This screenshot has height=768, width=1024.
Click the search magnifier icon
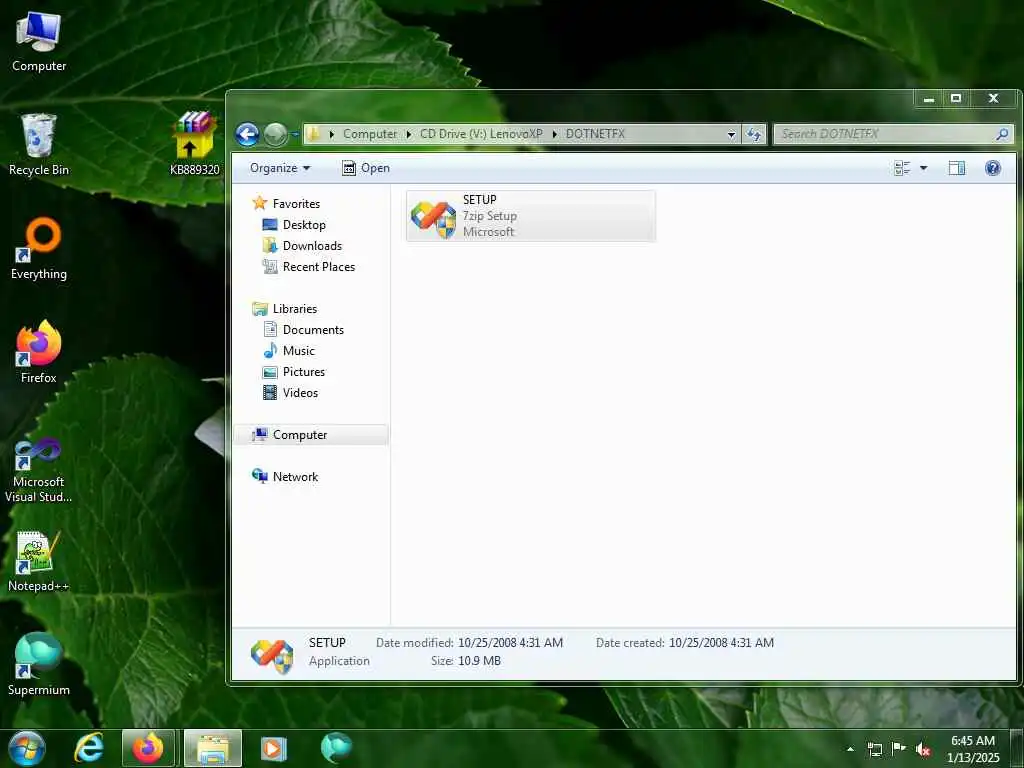click(1002, 134)
